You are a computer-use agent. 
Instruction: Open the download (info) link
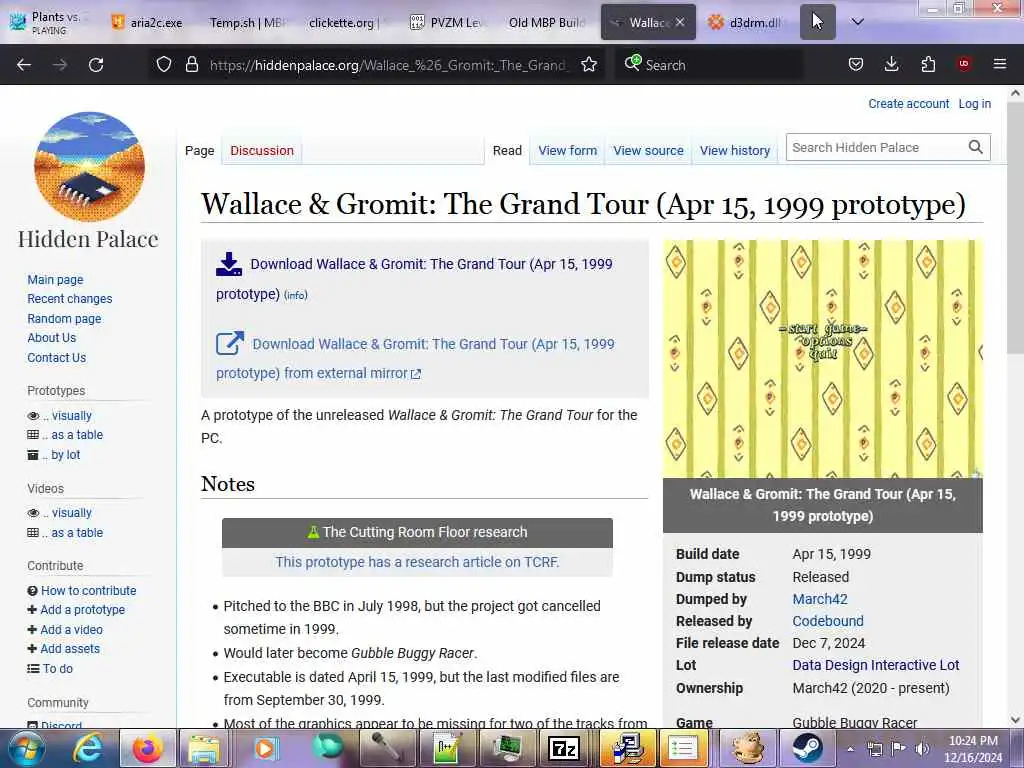click(x=296, y=295)
